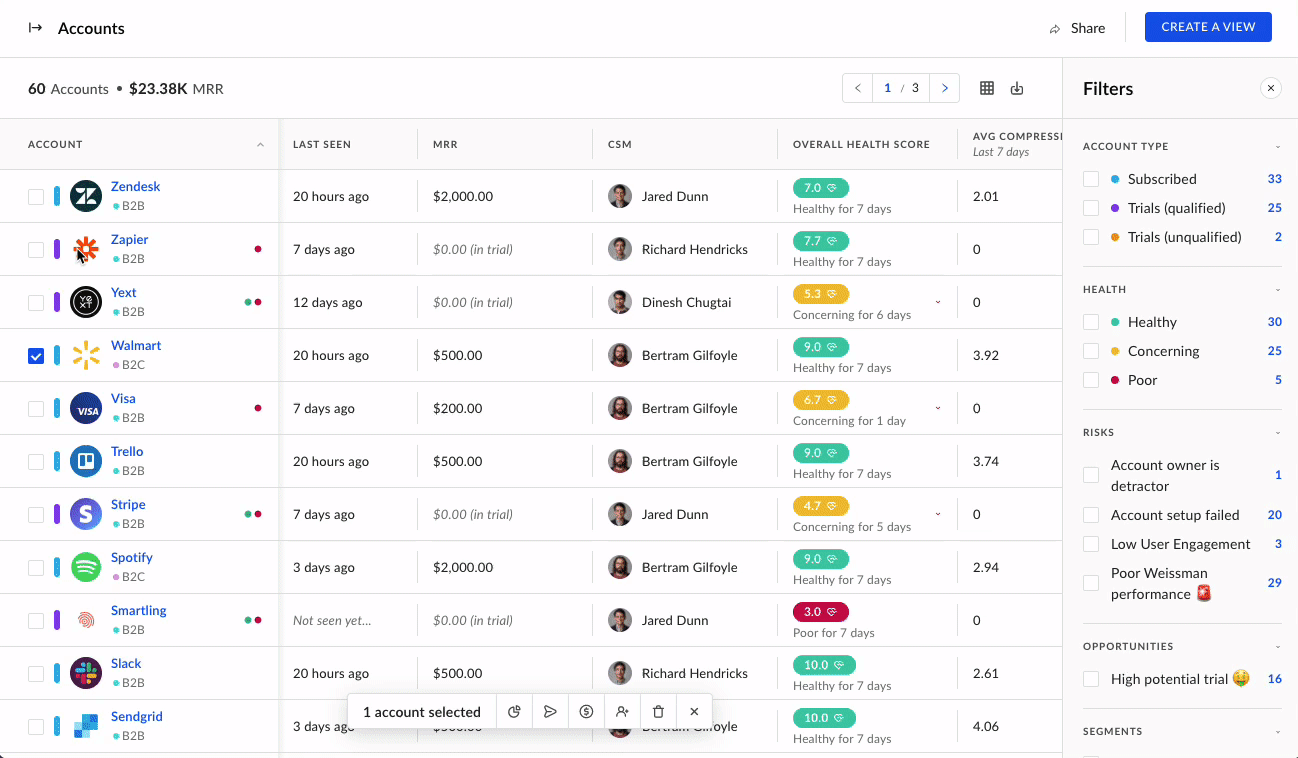Viewport: 1298px width, 758px height.
Task: Collapse the OPPORTUNITIES filter section
Action: 1277,647
